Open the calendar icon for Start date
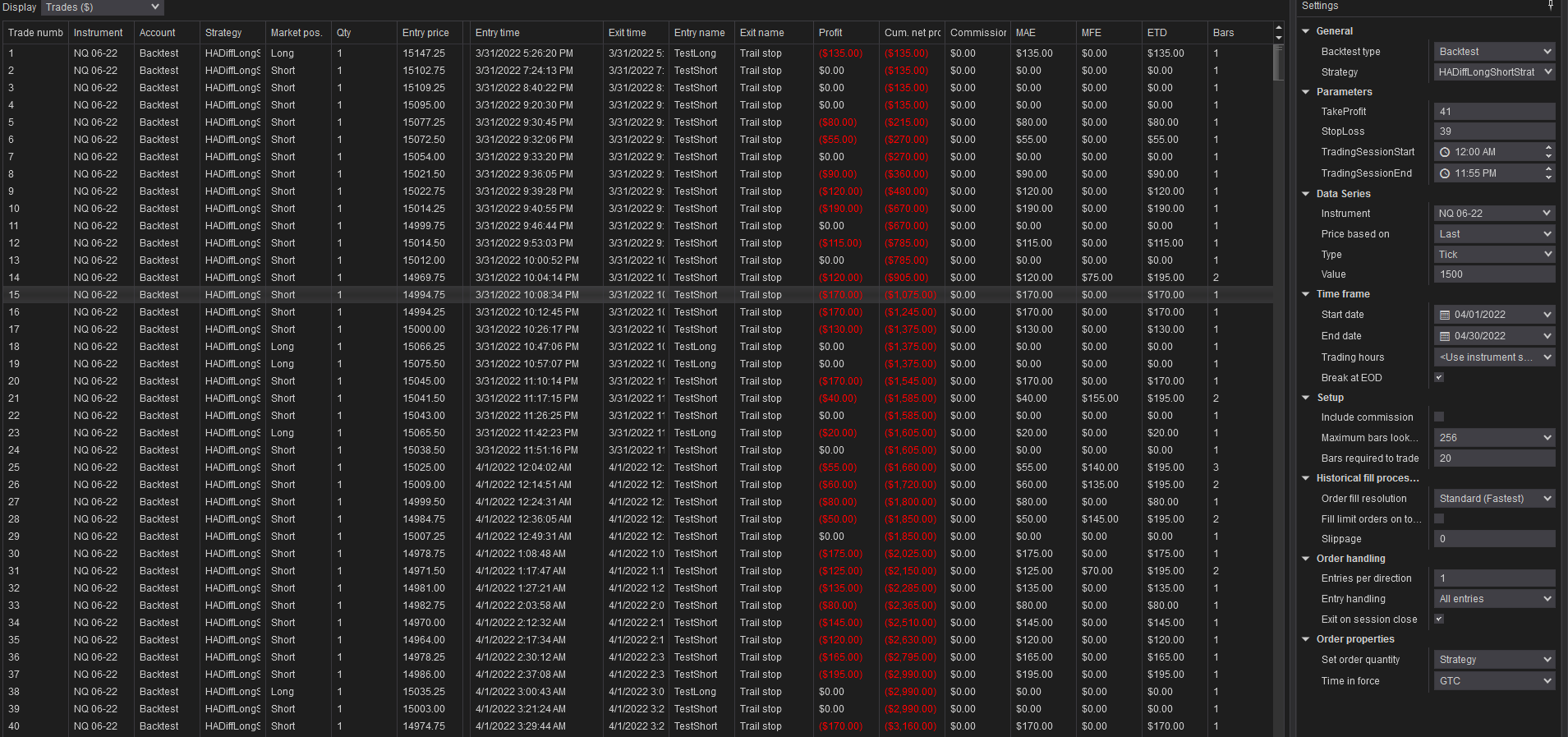The width and height of the screenshot is (1568, 737). pyautogui.click(x=1445, y=315)
